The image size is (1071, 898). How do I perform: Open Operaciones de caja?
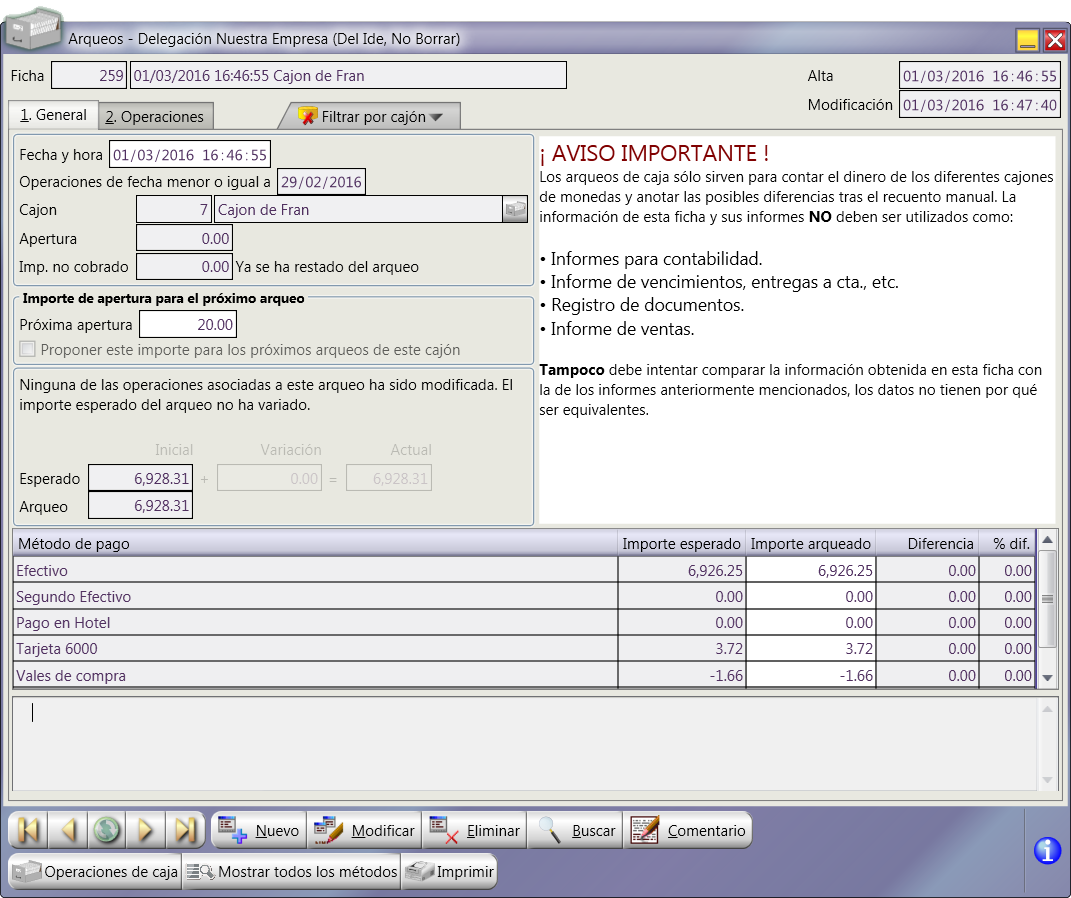[96, 871]
